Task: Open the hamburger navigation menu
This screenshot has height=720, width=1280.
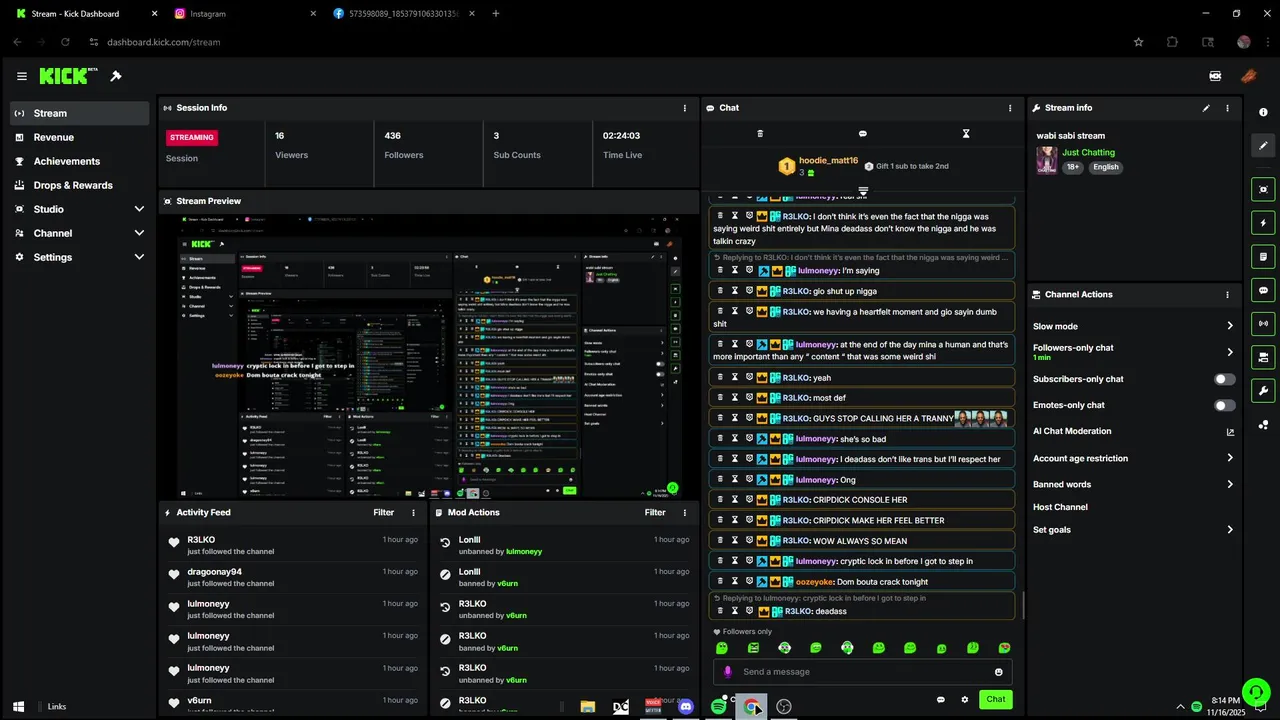Action: click(x=22, y=76)
